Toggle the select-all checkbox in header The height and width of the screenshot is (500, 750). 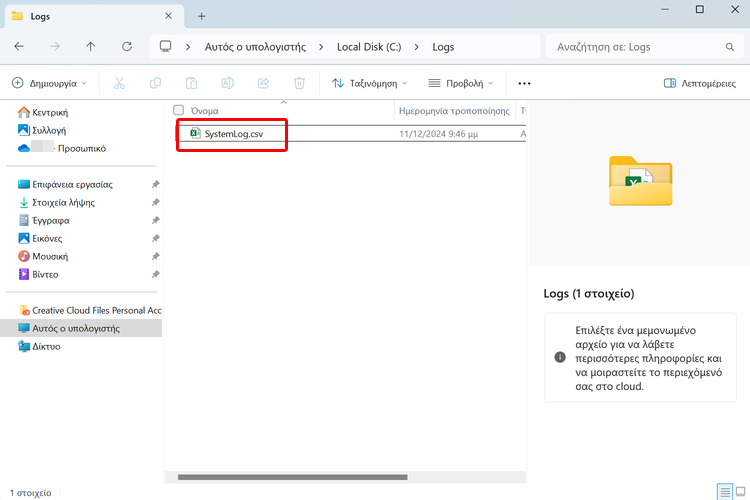(x=179, y=110)
